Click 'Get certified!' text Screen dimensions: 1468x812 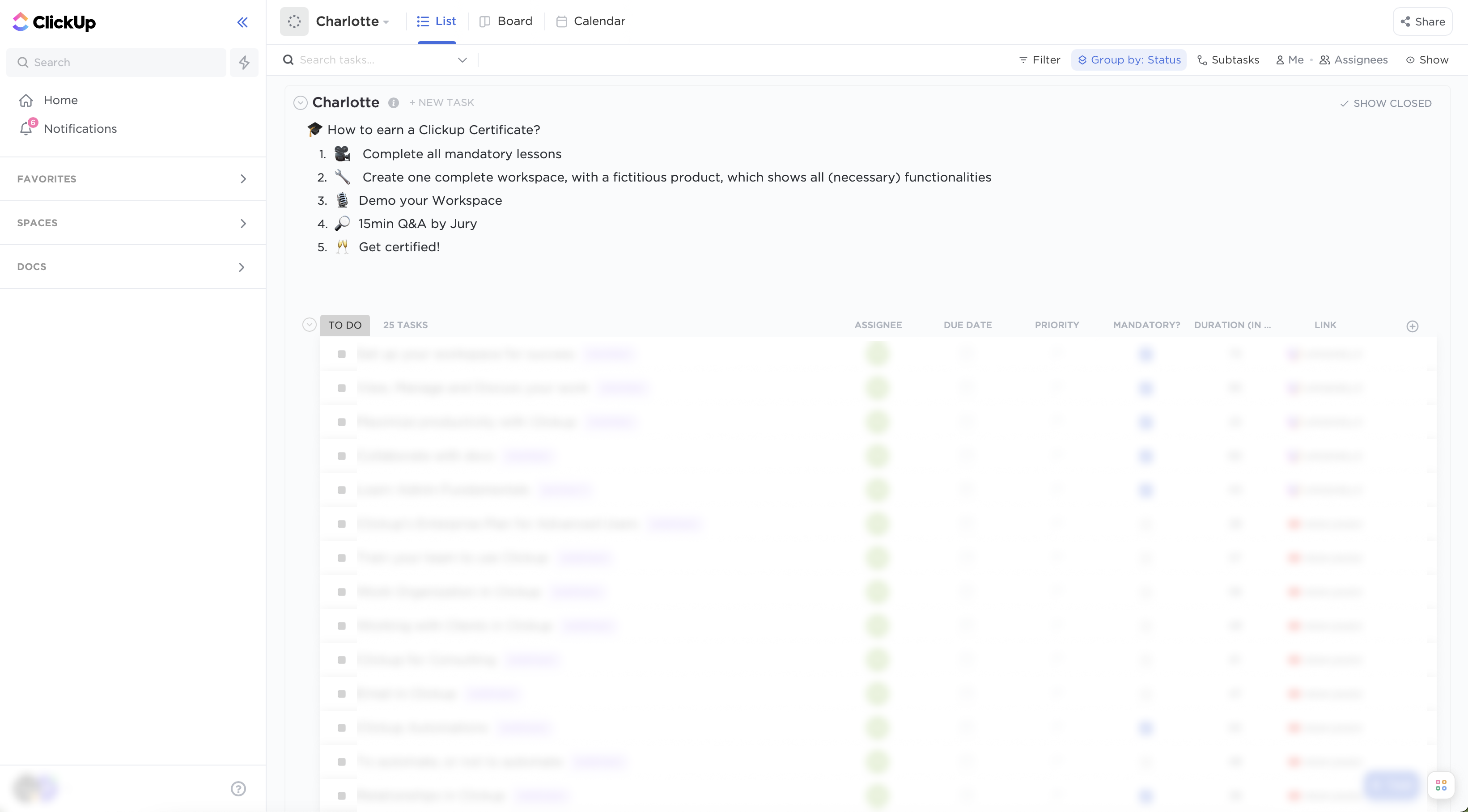[x=399, y=247]
